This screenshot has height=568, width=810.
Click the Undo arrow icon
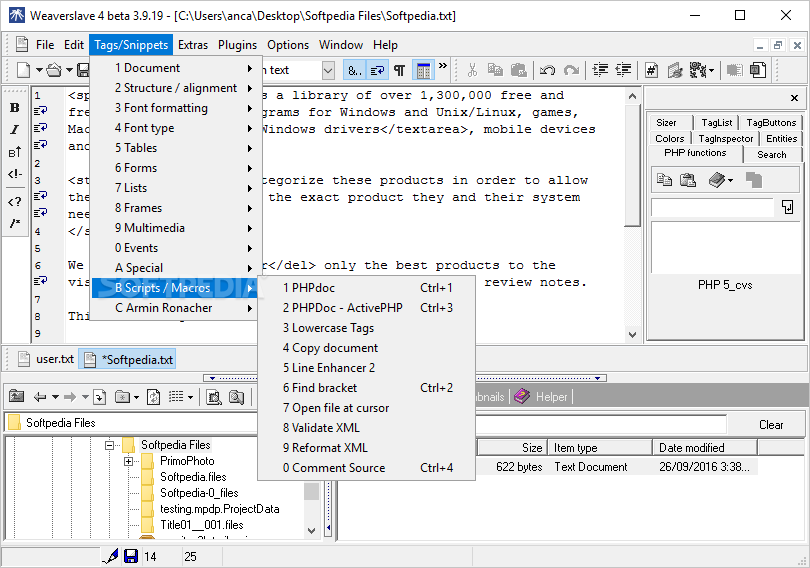click(547, 70)
